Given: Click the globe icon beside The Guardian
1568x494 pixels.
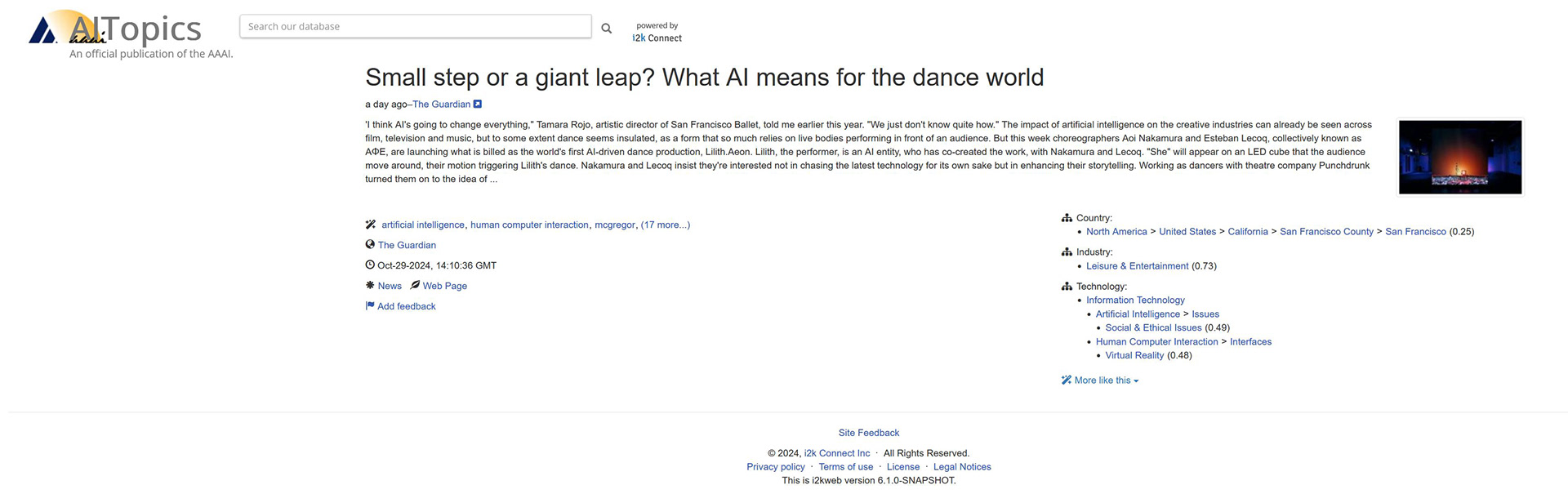Looking at the screenshot, I should (370, 244).
